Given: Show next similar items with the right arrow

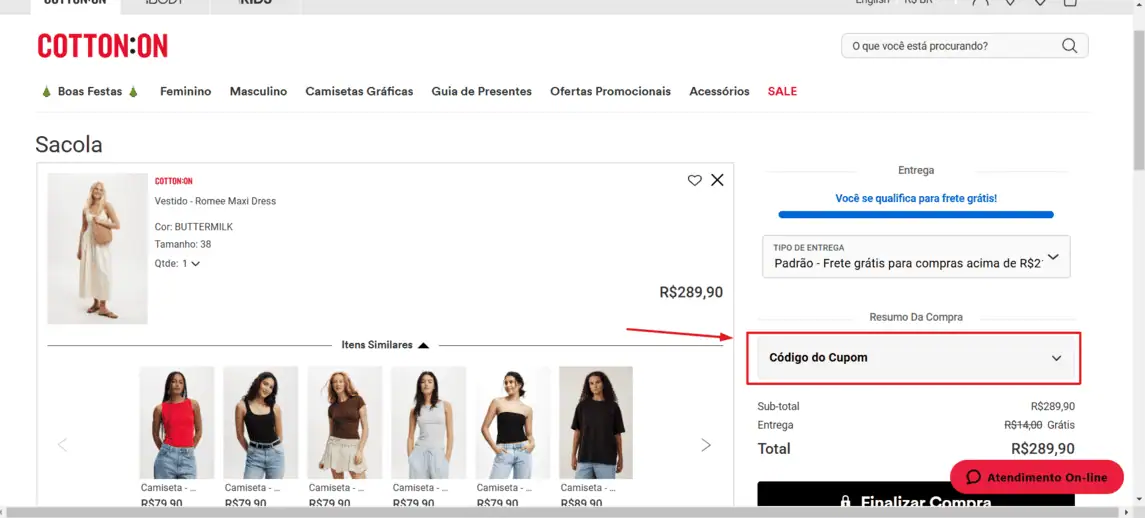Looking at the screenshot, I should pyautogui.click(x=706, y=445).
